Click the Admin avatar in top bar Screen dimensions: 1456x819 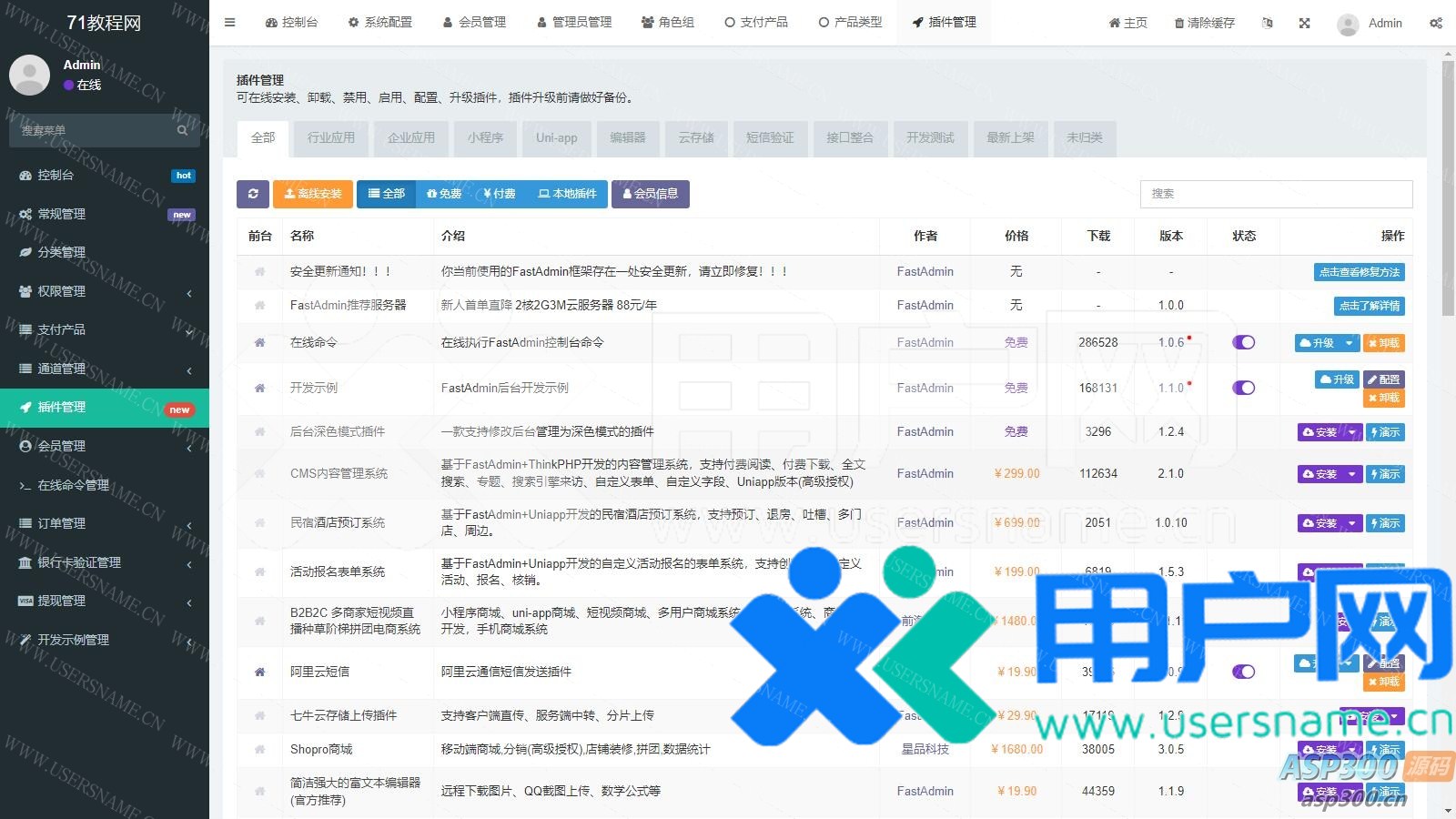pyautogui.click(x=1348, y=24)
